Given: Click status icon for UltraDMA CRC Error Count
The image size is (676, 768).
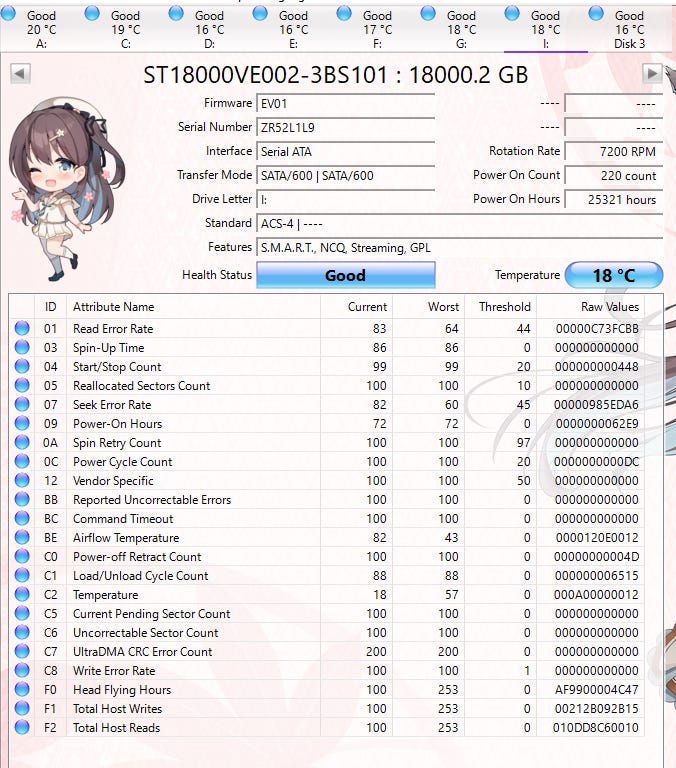Looking at the screenshot, I should (x=22, y=651).
